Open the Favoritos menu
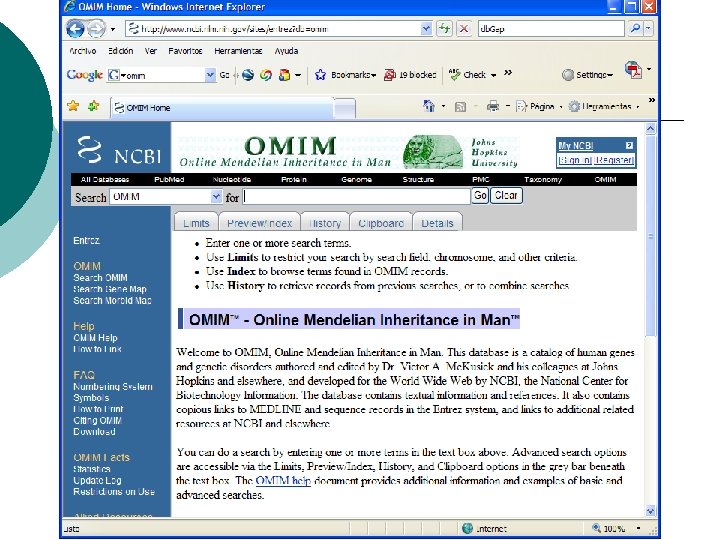Viewport: 720px width, 540px height. pos(185,51)
